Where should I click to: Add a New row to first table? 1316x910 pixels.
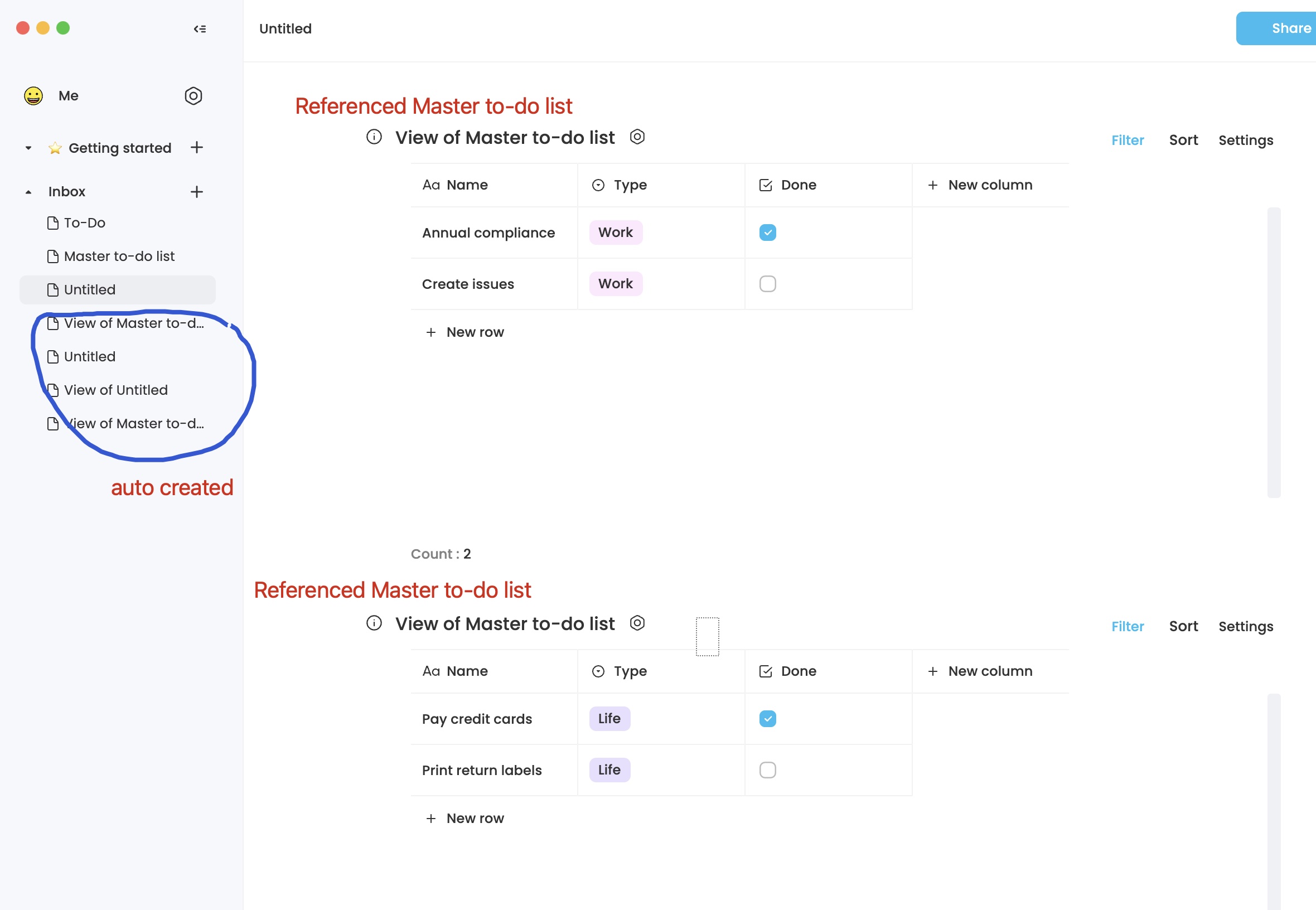coord(465,332)
